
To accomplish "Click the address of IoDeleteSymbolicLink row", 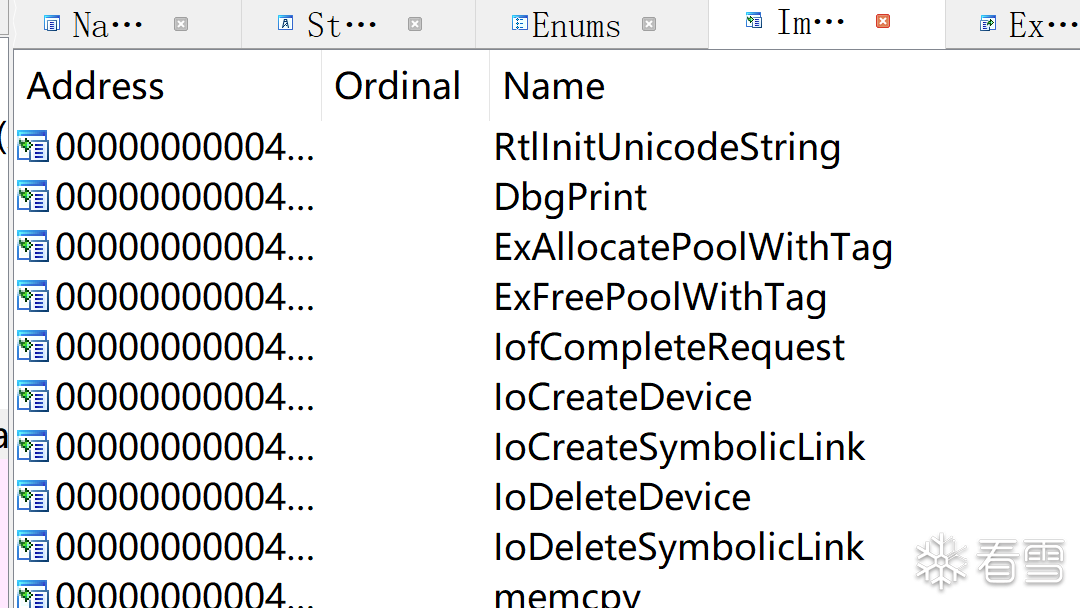I will pyautogui.click(x=185, y=547).
